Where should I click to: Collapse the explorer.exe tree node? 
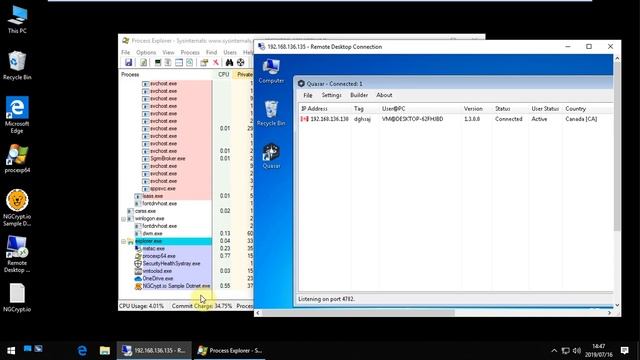click(124, 241)
